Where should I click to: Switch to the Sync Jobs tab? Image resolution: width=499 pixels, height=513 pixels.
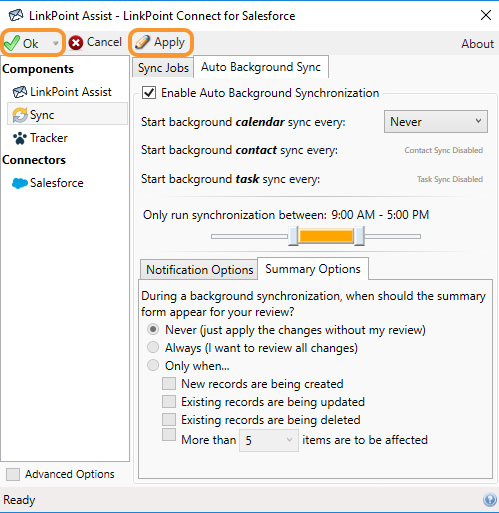[x=163, y=68]
